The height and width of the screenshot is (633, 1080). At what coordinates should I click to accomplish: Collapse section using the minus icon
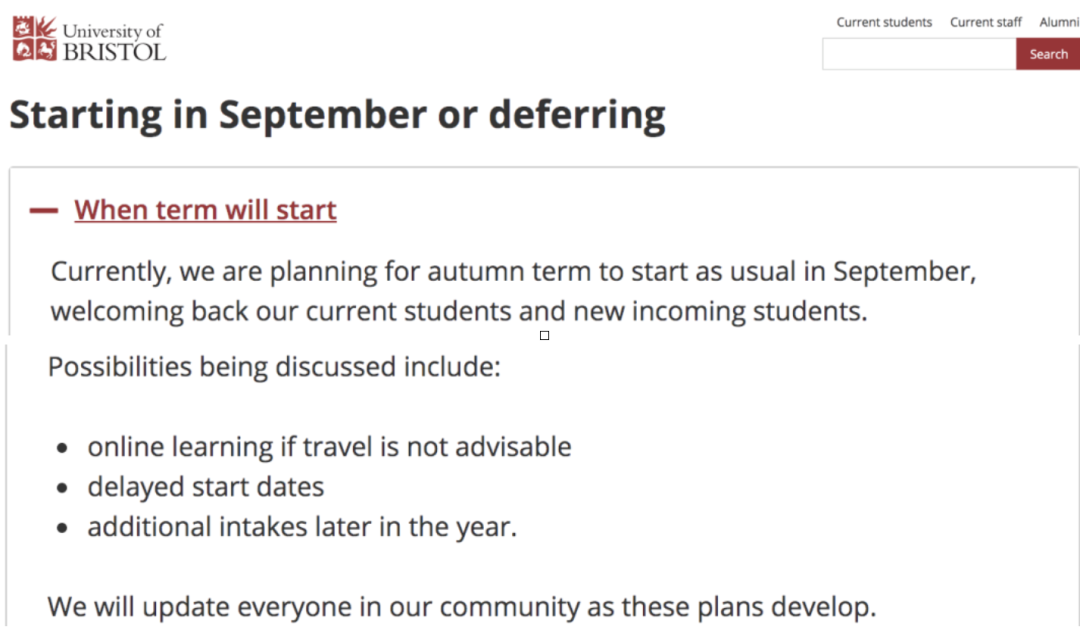[x=44, y=211]
